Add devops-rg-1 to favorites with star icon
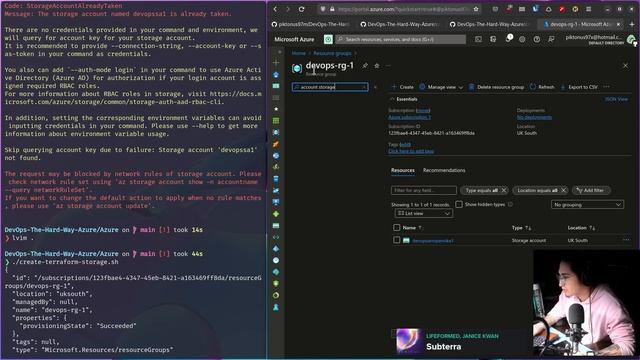Screen dimensions: 640x360 coord(377,66)
